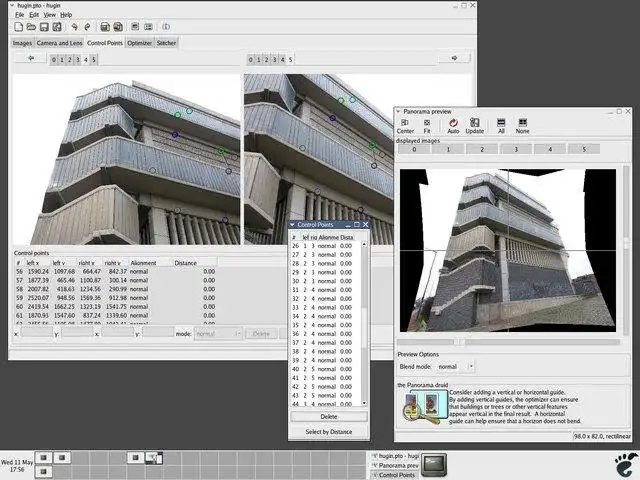
Task: Click the Undo arrow in toolbar
Action: tap(74, 27)
